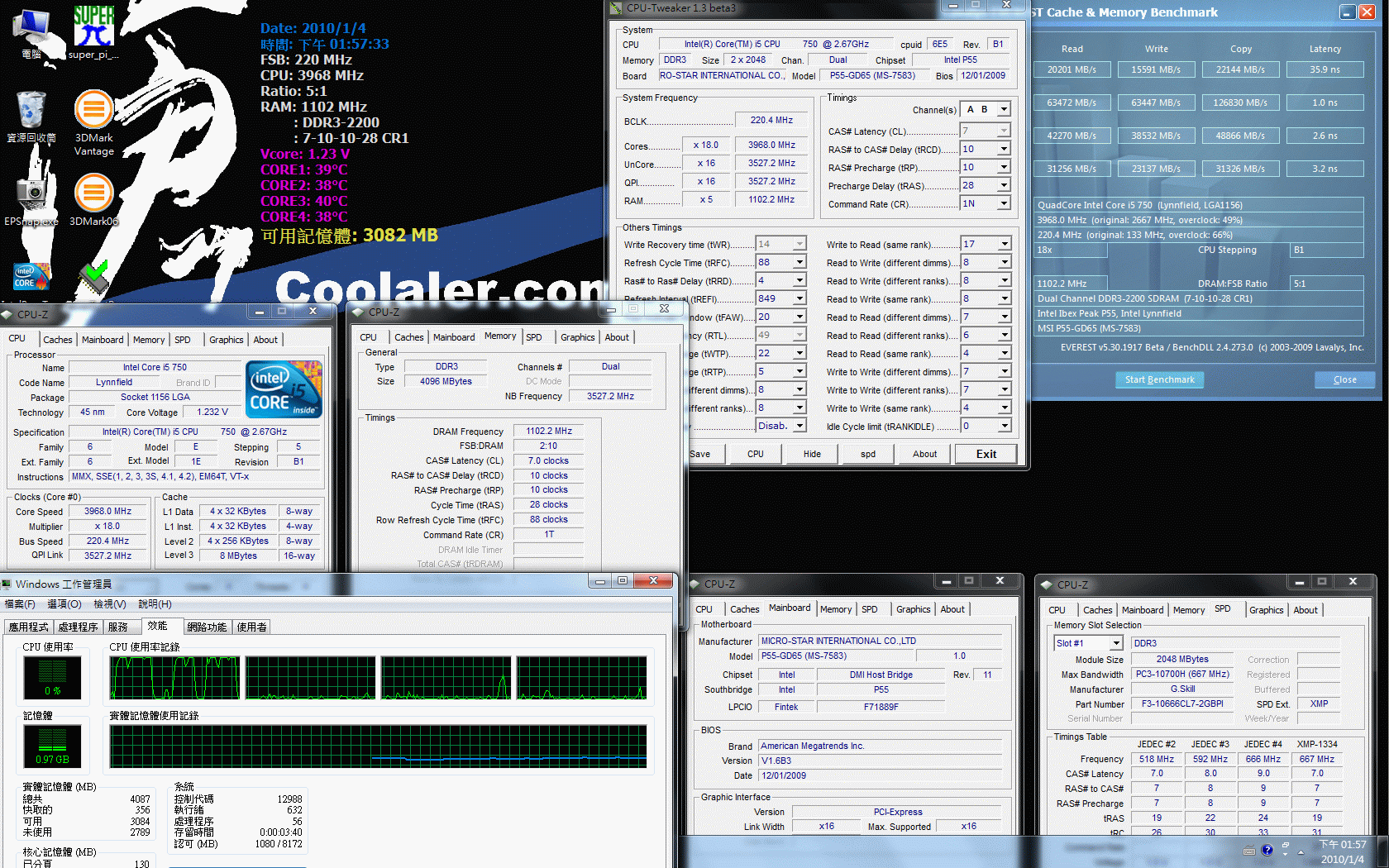
Task: Expand the Precharge Delay (tRAS) 28 dropdown
Action: point(1004,186)
